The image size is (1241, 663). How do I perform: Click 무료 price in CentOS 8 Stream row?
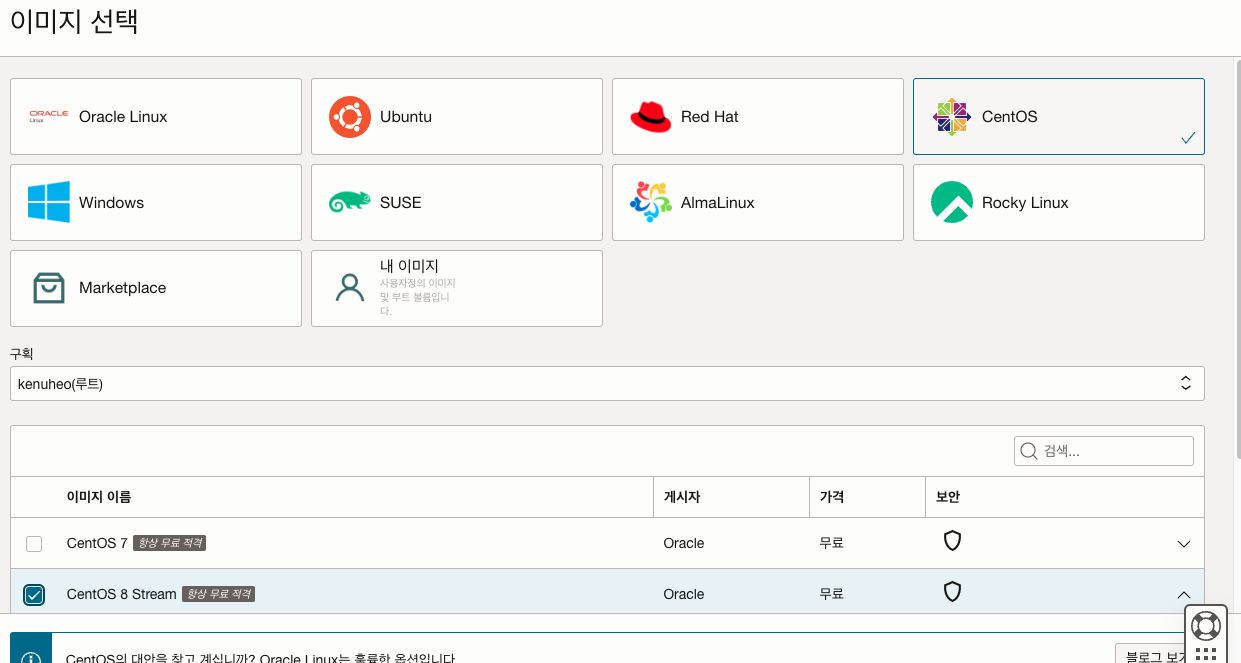pyautogui.click(x=832, y=594)
